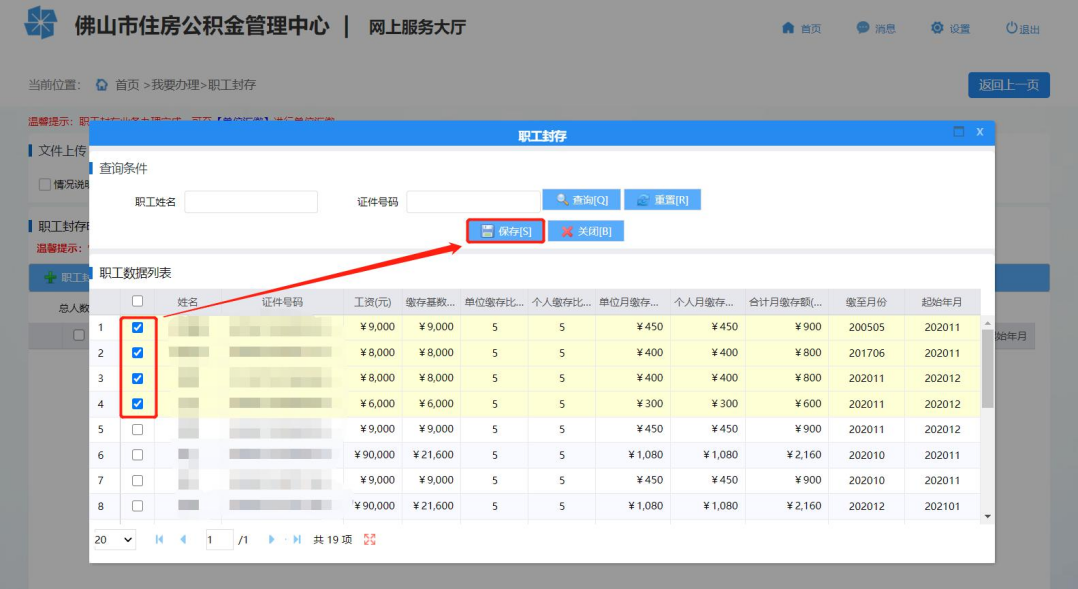
Task: Click the breadcrumb home icon
Action: tap(102, 85)
